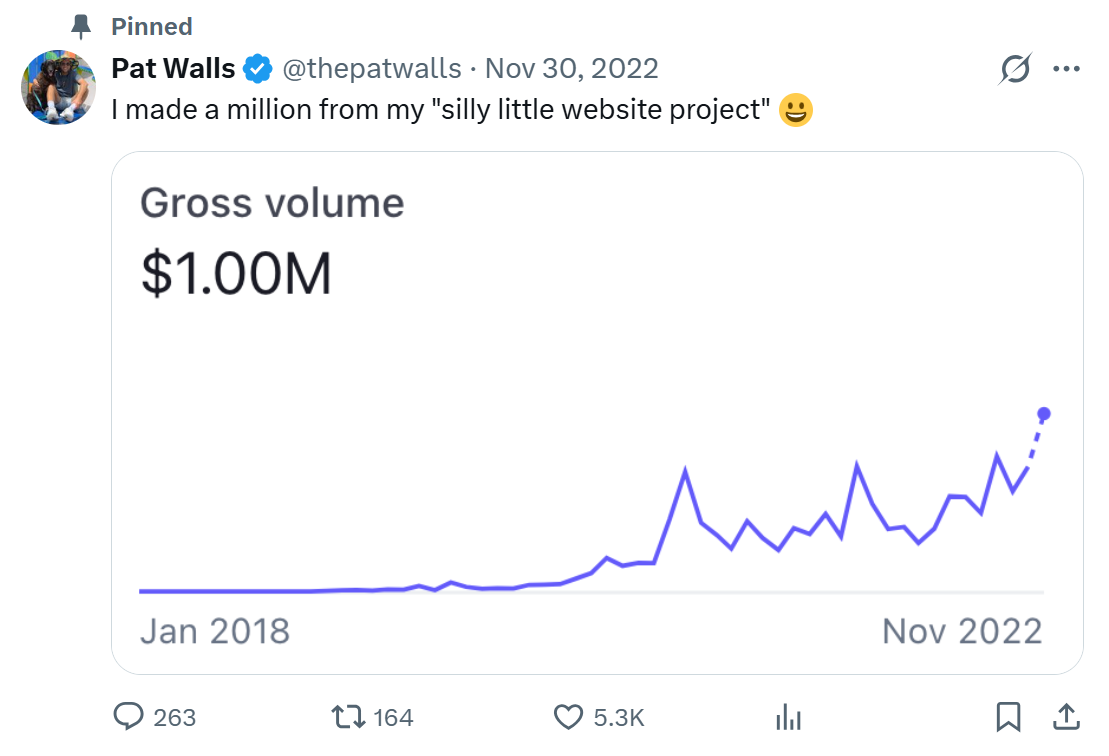This screenshot has height=756, width=1109.
Task: View post analytics bar chart icon
Action: click(789, 717)
